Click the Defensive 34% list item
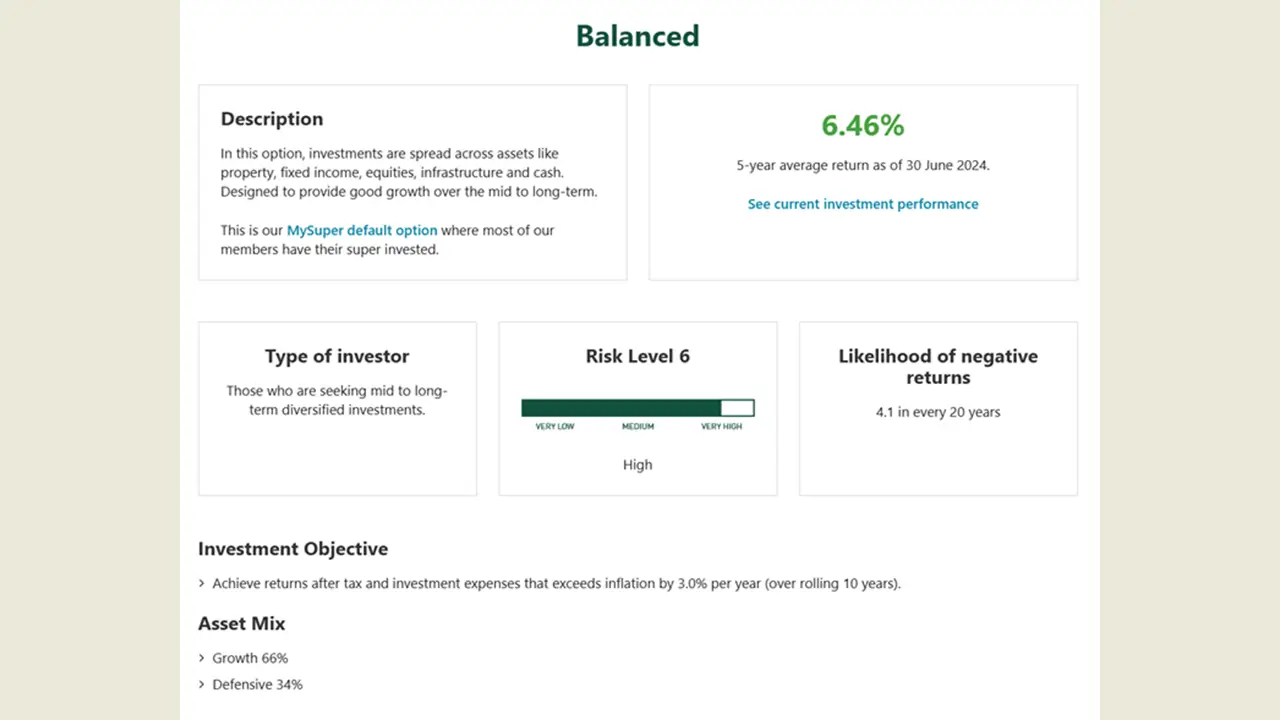 [x=257, y=685]
